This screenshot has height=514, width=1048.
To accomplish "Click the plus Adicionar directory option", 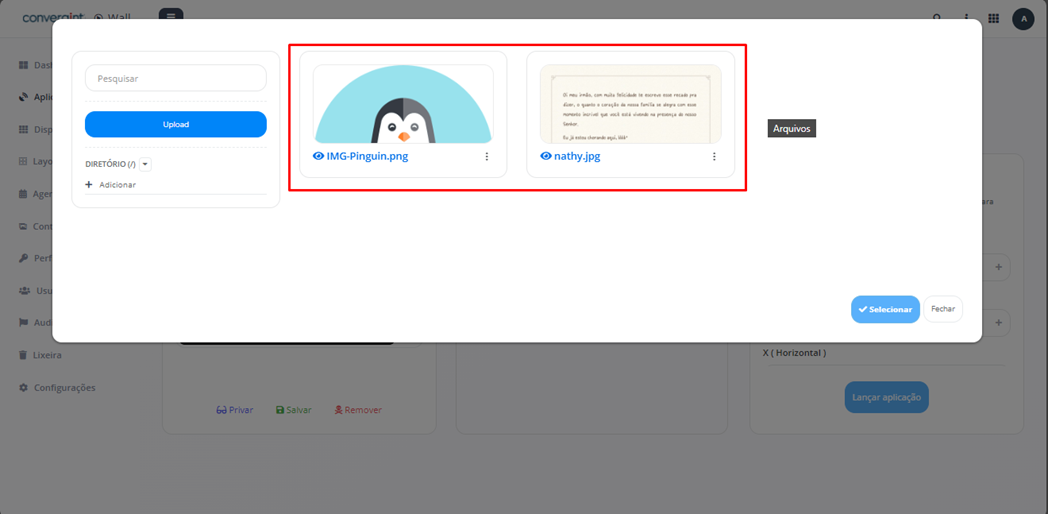I will (111, 185).
